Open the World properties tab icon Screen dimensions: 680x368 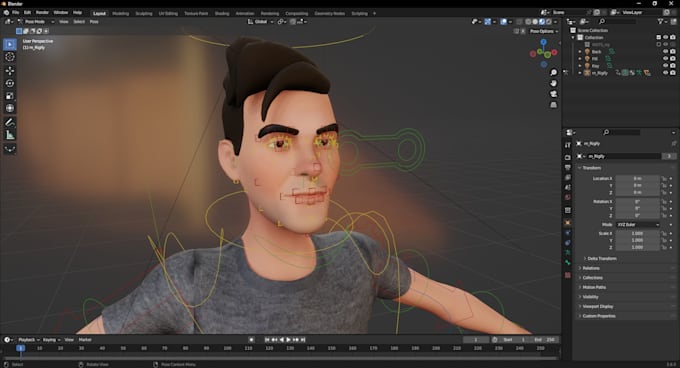coord(568,197)
